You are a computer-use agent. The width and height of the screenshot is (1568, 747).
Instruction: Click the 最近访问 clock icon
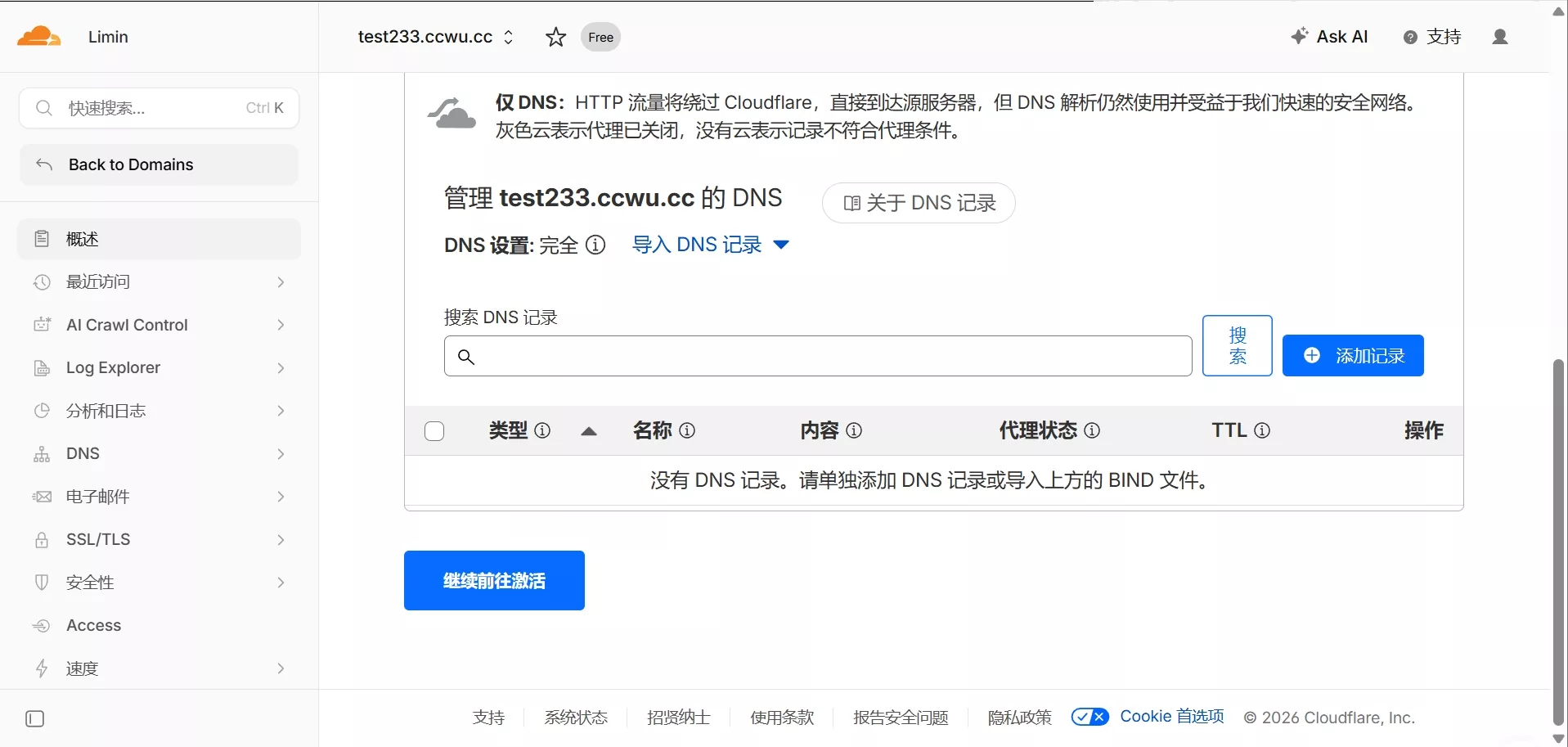(x=42, y=282)
